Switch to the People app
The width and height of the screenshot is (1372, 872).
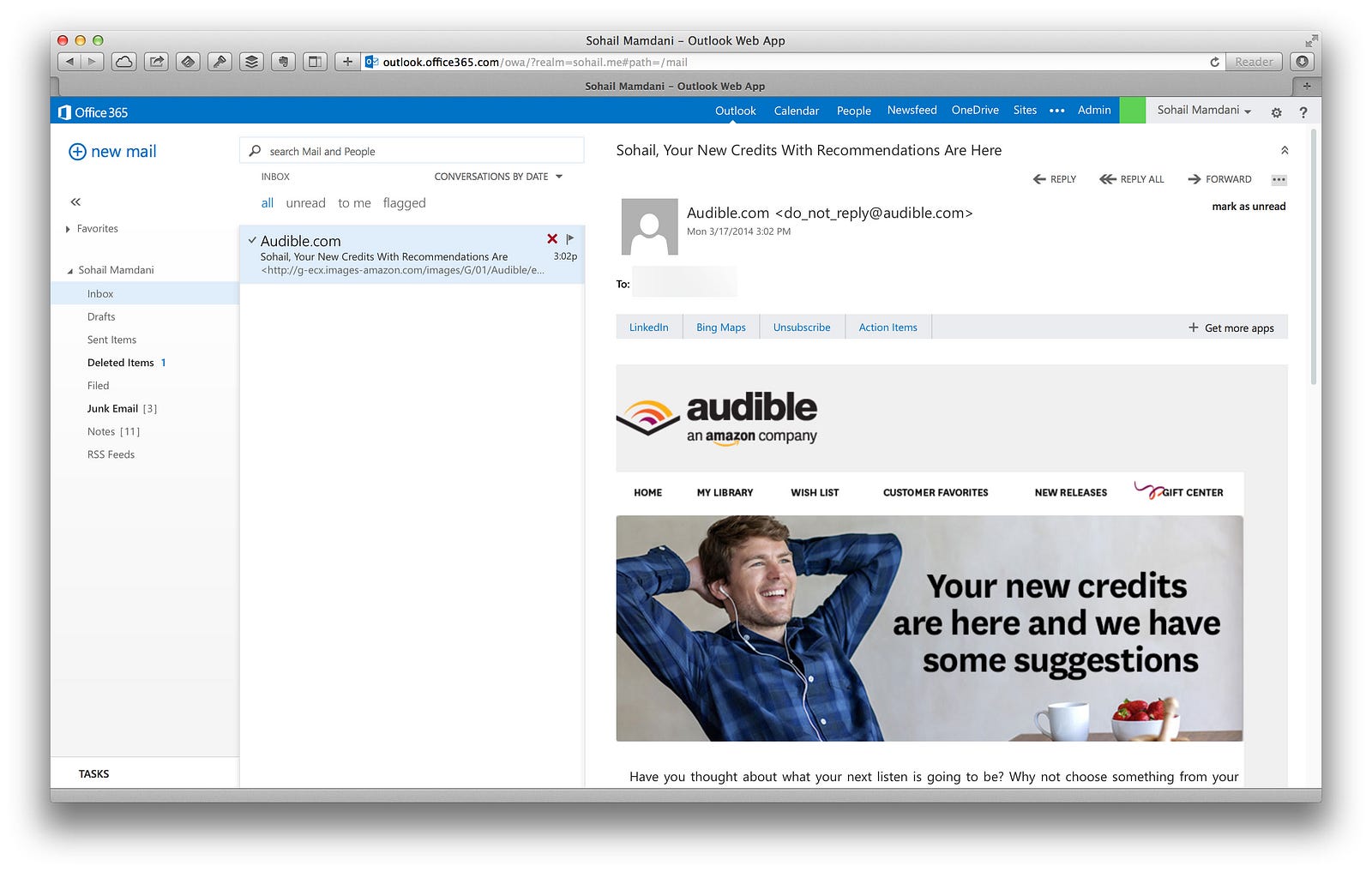(853, 111)
